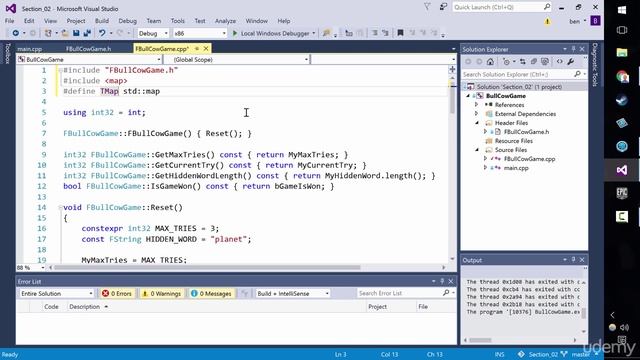This screenshot has height=360, width=640.
Task: Click the Save All toolbar icon
Action: click(x=87, y=33)
